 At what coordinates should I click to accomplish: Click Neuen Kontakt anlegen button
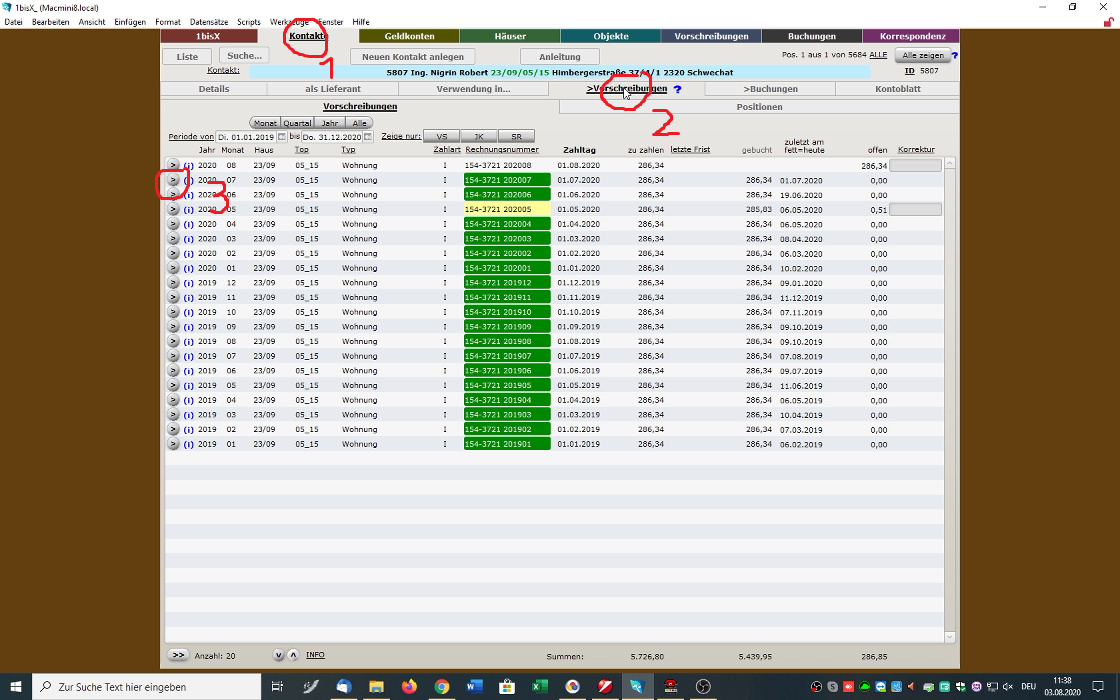click(412, 57)
